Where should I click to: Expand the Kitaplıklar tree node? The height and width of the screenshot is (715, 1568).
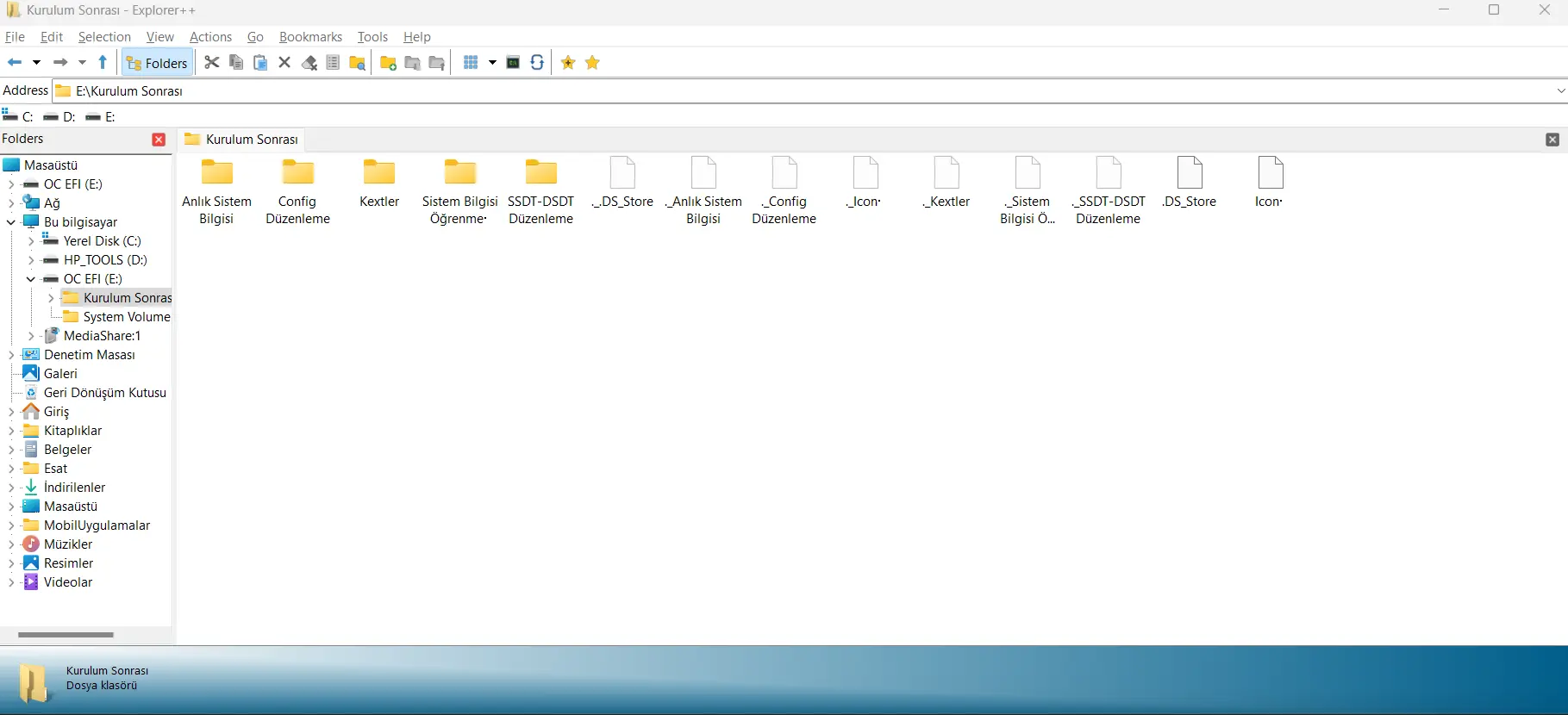coord(11,431)
